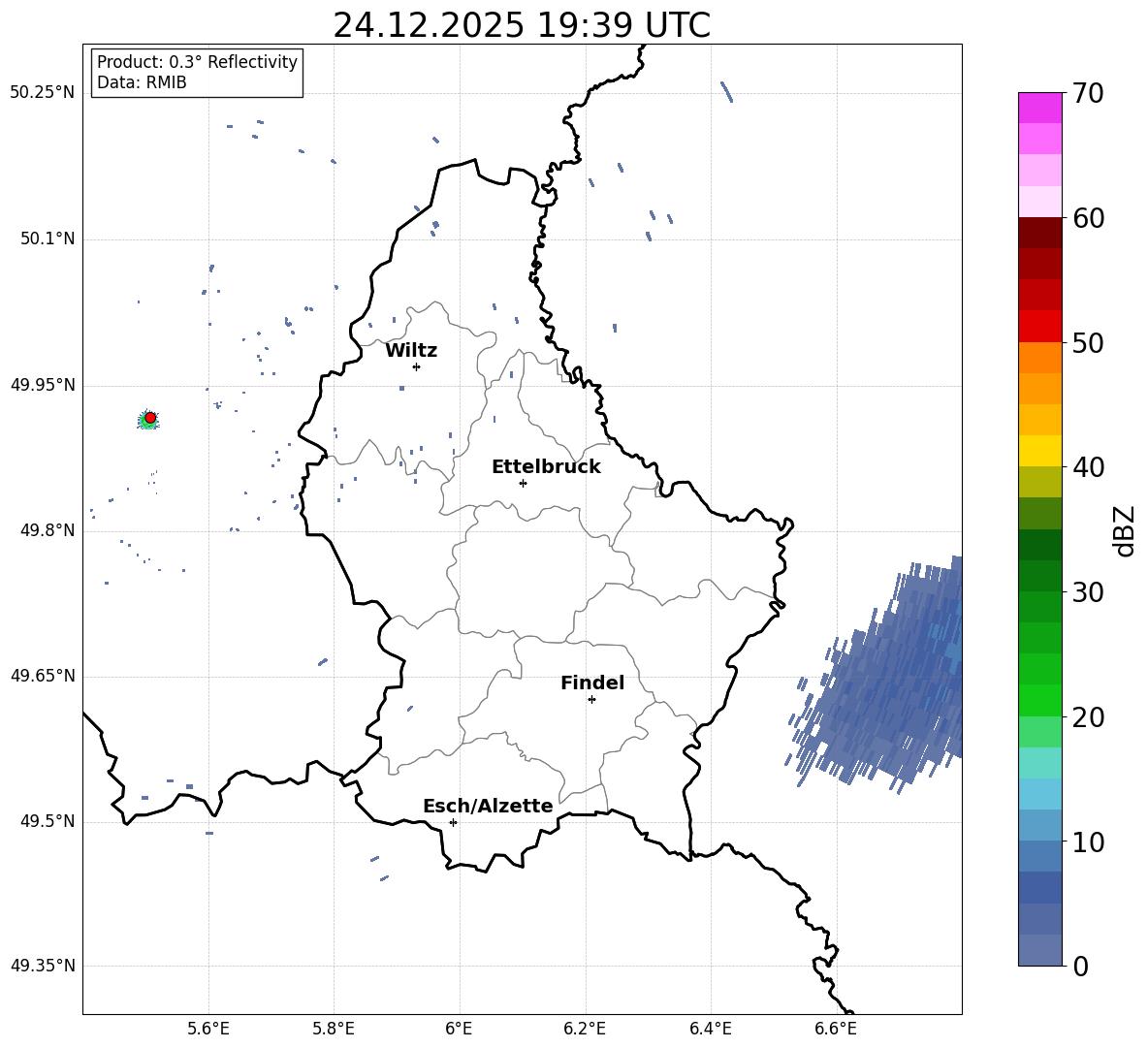
Task: Click the bright red colorbar band above 50
Action: click(1039, 327)
